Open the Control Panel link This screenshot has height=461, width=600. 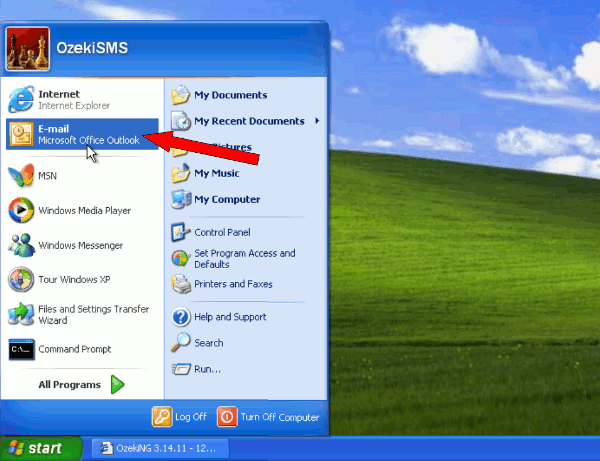pyautogui.click(x=222, y=232)
